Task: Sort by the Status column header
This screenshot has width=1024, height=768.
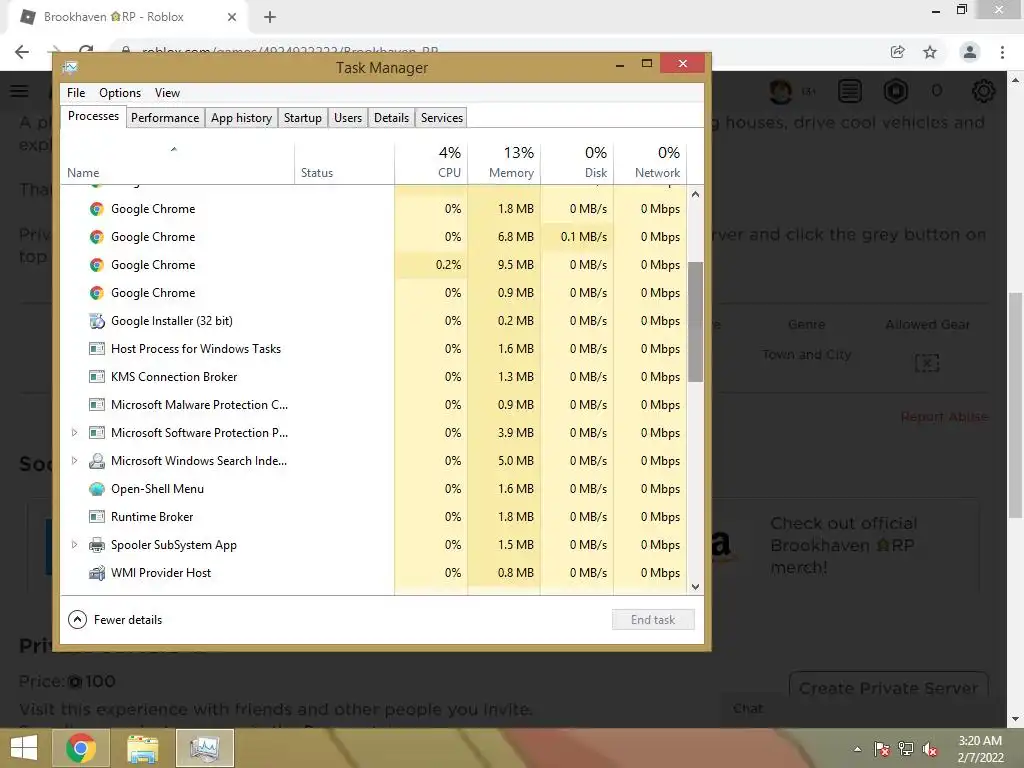Action: 345,161
